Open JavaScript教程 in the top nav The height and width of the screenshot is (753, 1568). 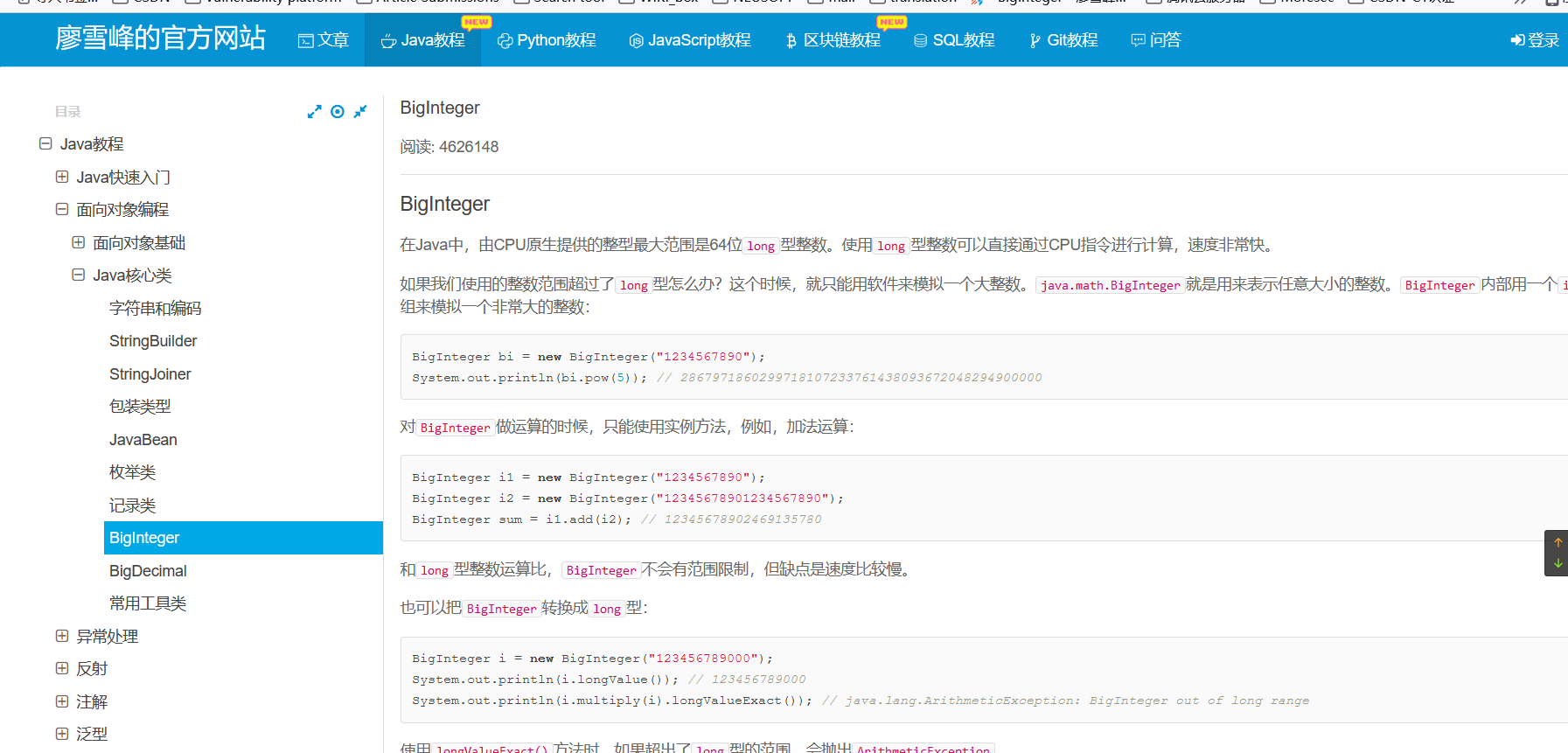[x=690, y=40]
